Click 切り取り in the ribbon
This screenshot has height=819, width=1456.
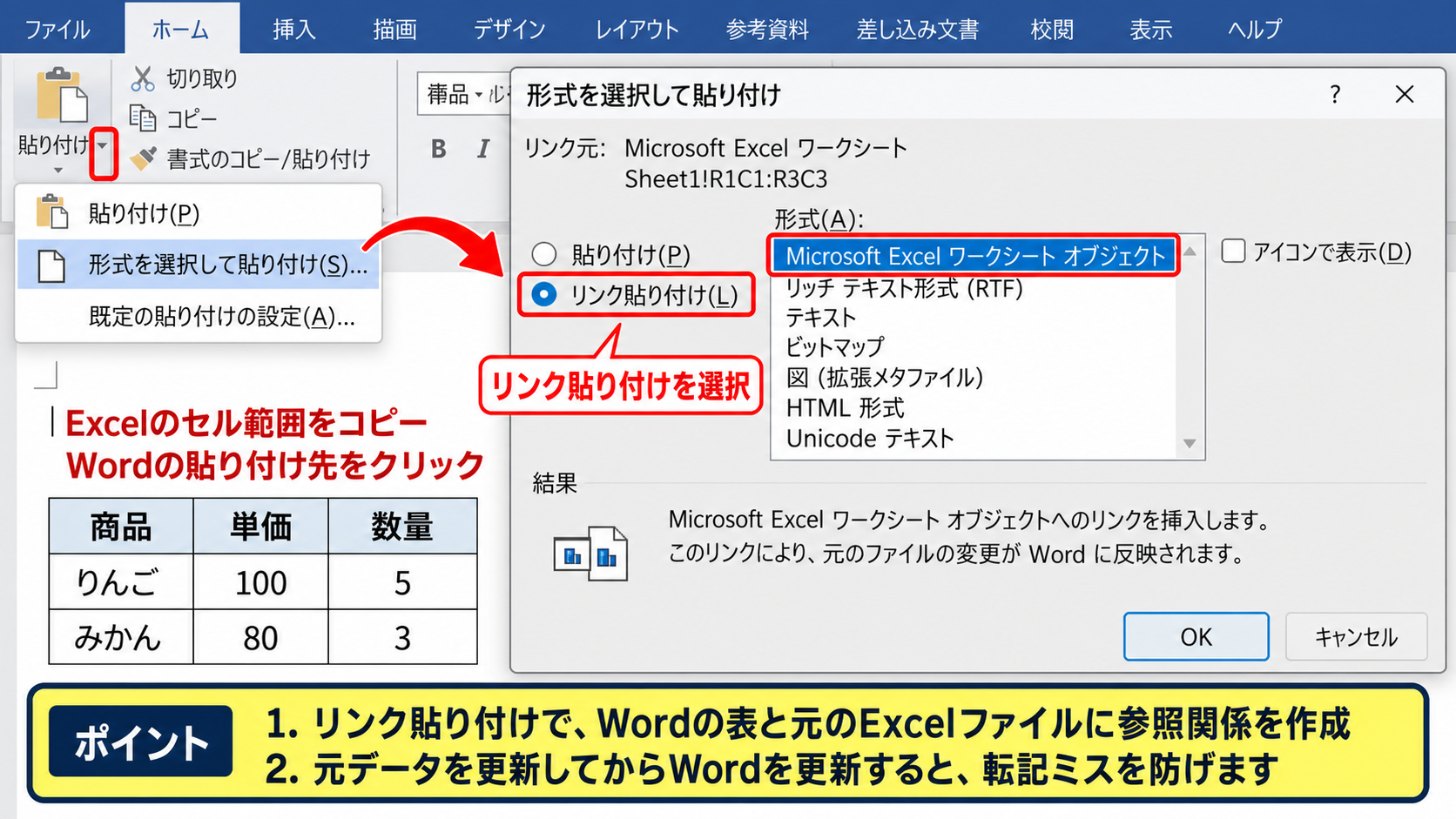[x=202, y=78]
